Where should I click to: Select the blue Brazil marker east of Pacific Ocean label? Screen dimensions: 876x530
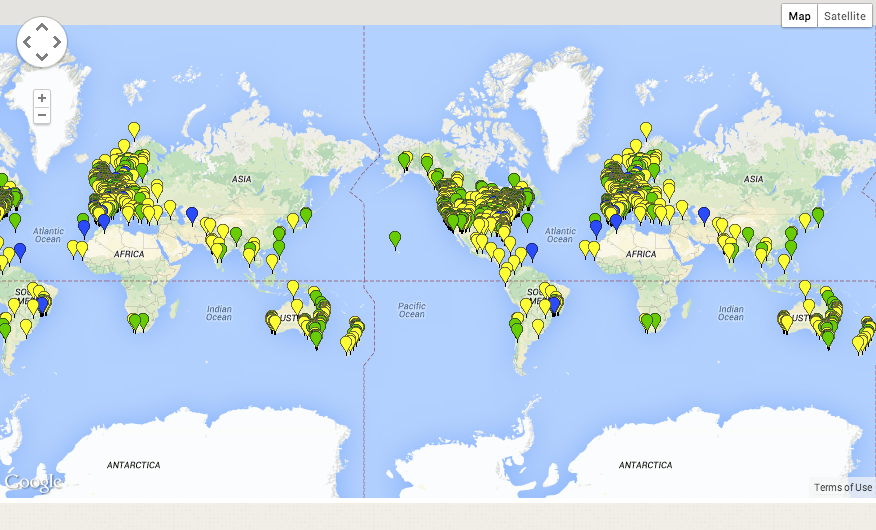point(554,303)
